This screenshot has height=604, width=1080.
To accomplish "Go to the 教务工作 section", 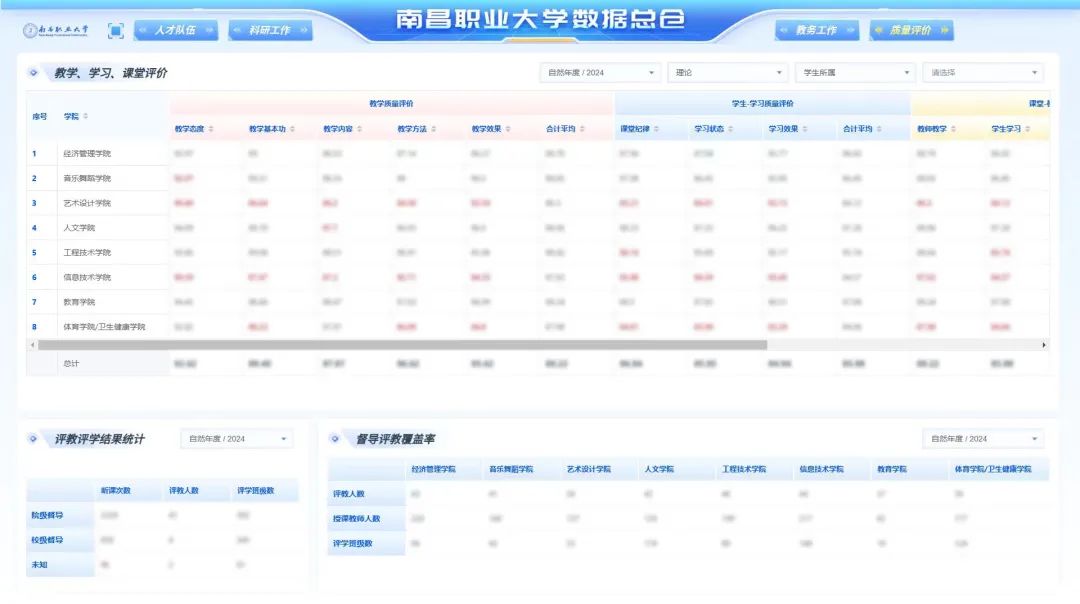I will pyautogui.click(x=817, y=31).
